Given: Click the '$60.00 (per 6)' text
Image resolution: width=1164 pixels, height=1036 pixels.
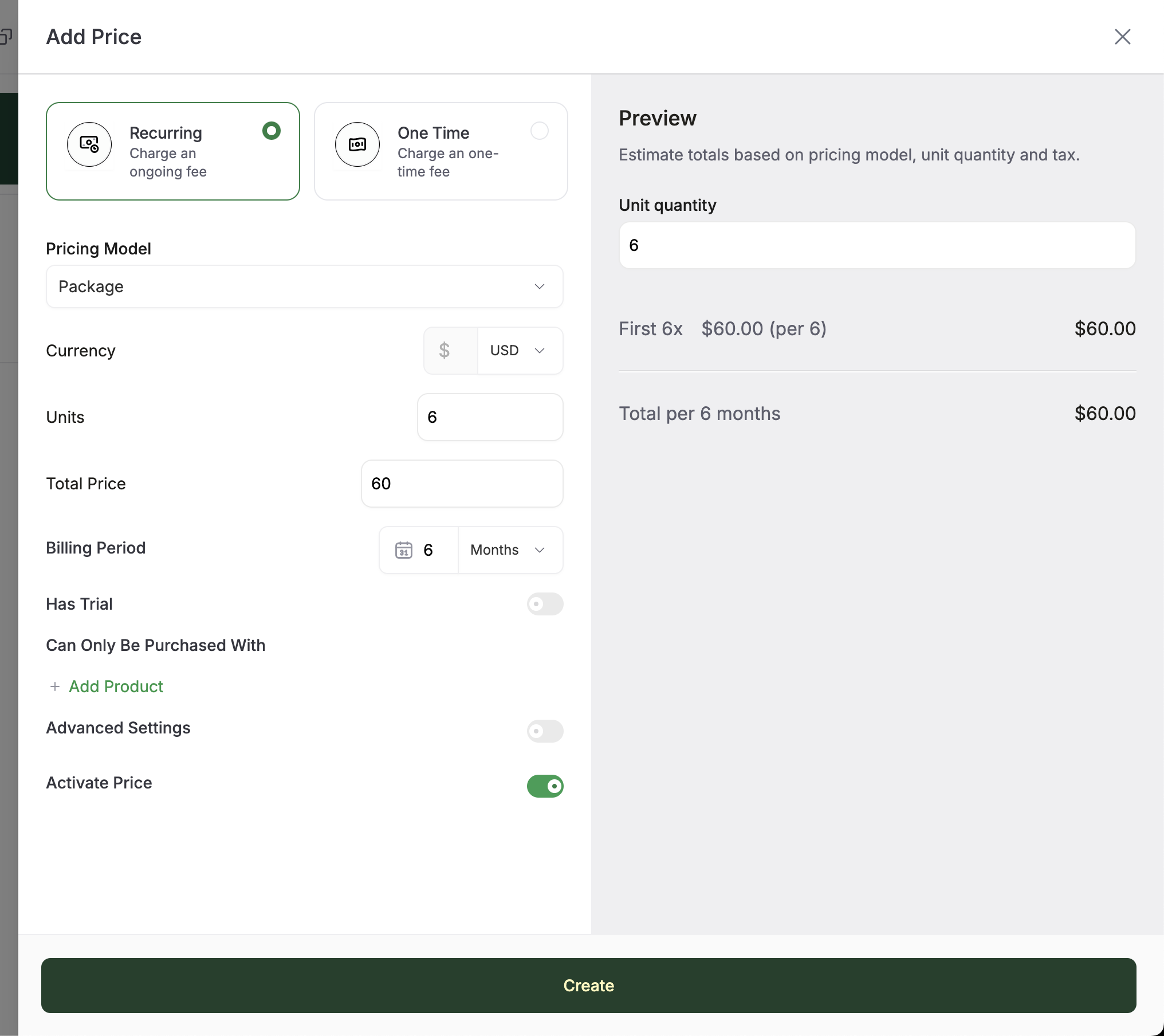Looking at the screenshot, I should pyautogui.click(x=764, y=329).
